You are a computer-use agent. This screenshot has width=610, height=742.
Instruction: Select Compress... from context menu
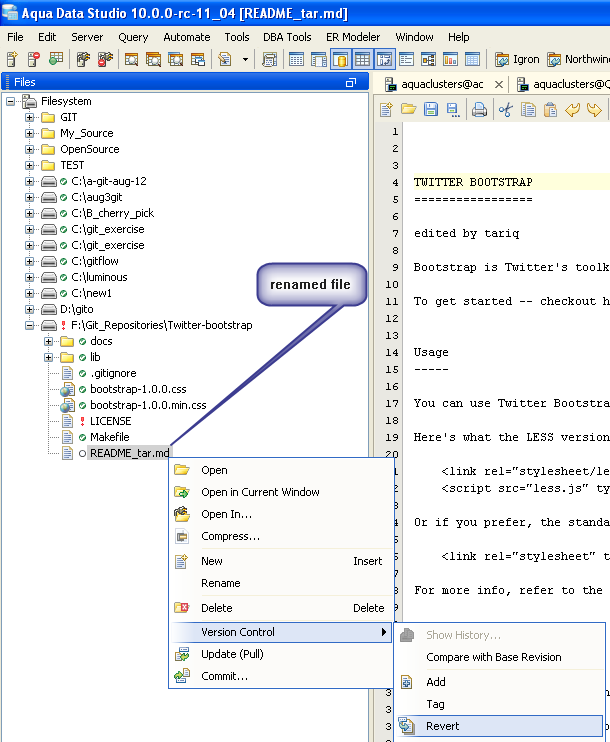pyautogui.click(x=281, y=536)
